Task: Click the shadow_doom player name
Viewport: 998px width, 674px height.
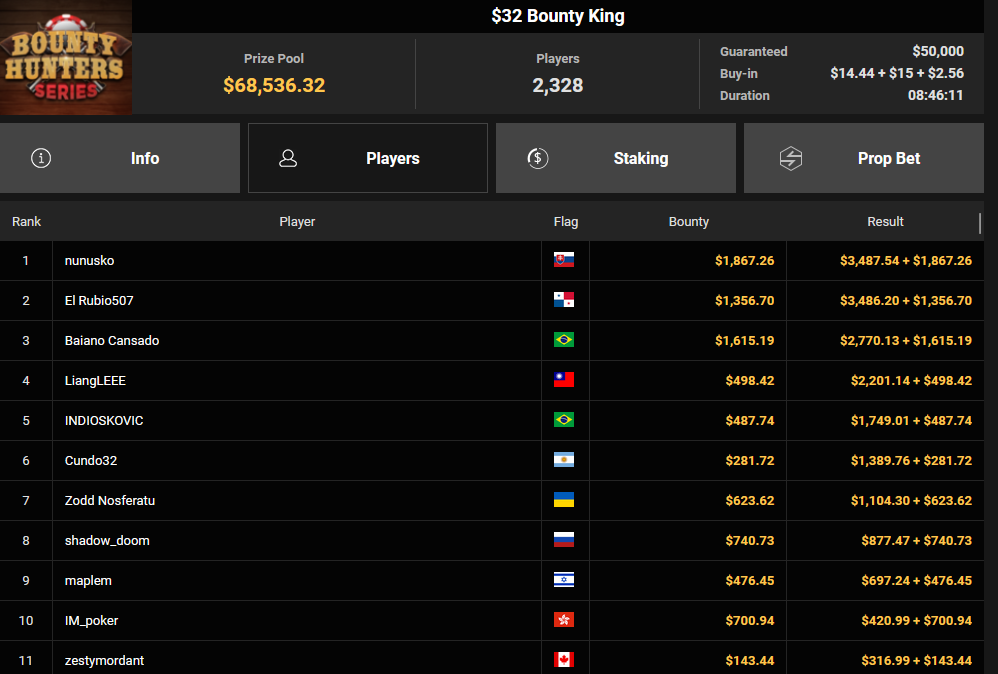Action: point(107,540)
